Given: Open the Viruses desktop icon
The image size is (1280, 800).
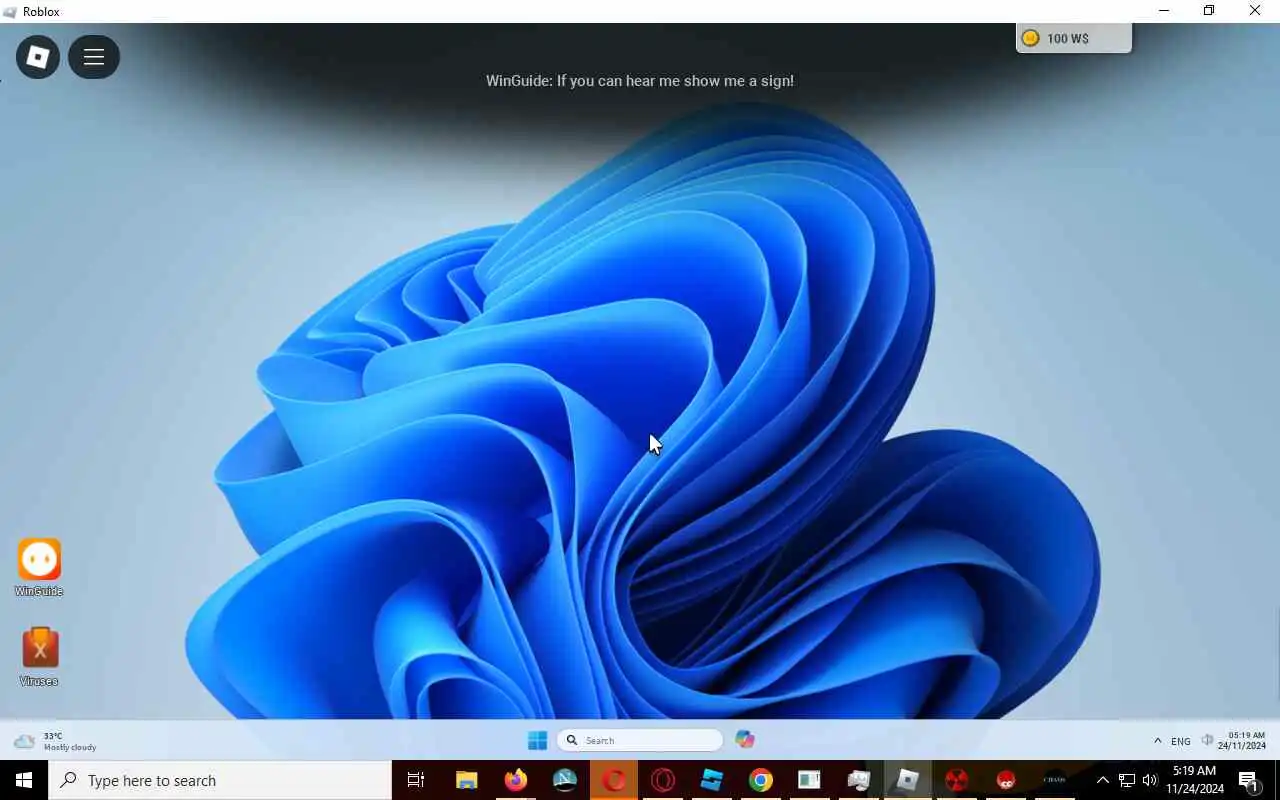Looking at the screenshot, I should point(39,656).
